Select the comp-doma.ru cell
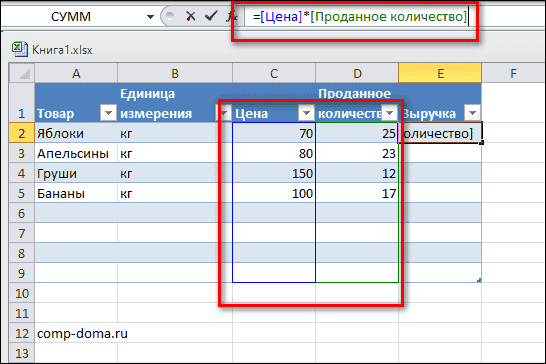Viewport: 546px width, 364px height. click(76, 333)
